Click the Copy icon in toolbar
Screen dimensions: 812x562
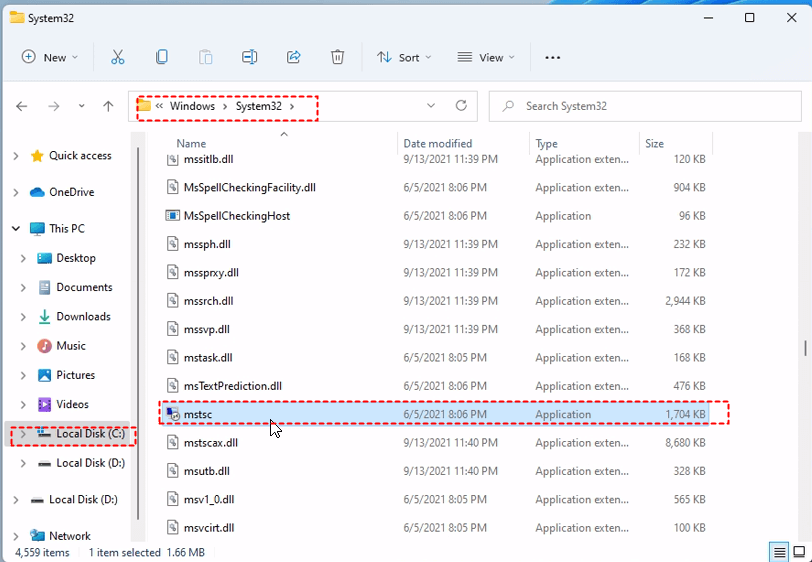click(162, 57)
